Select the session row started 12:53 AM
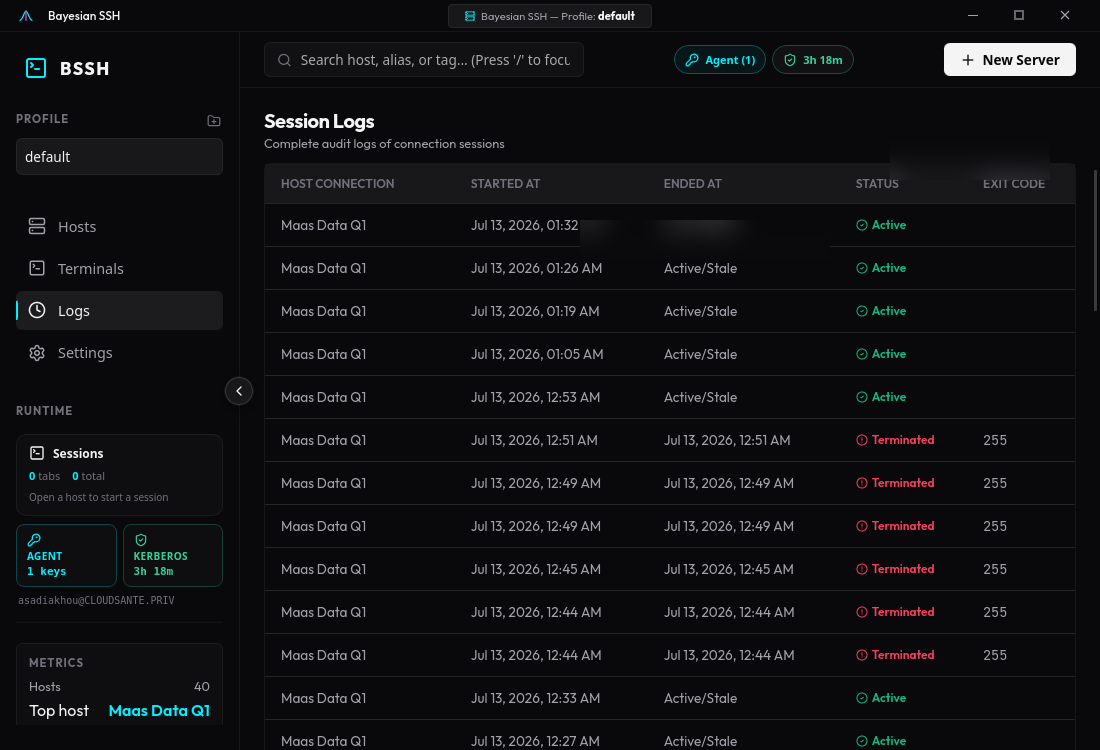 click(669, 397)
